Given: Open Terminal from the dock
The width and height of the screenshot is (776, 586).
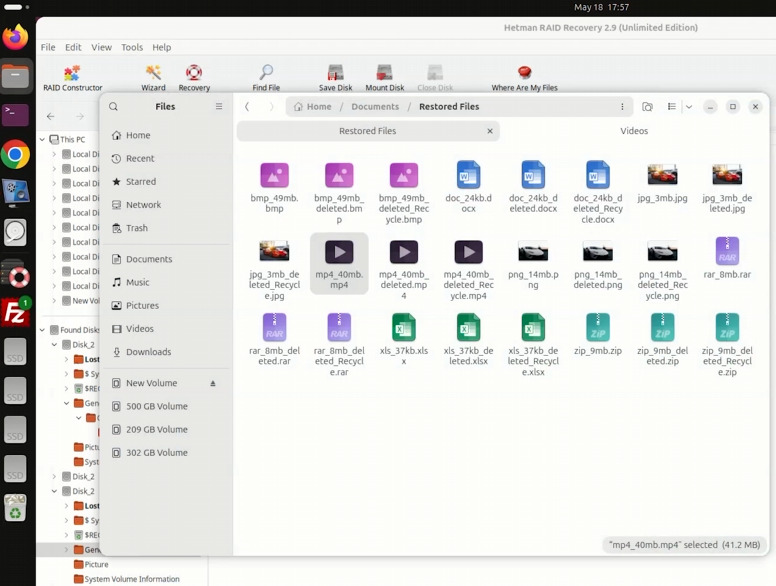Looking at the screenshot, I should tap(15, 115).
